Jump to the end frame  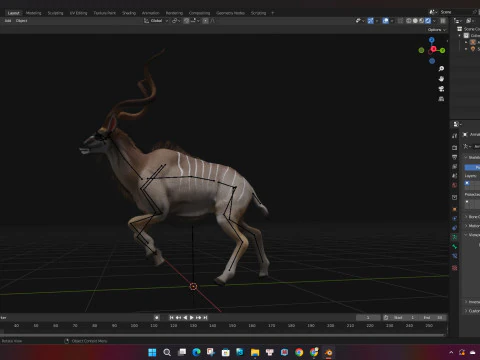205,318
